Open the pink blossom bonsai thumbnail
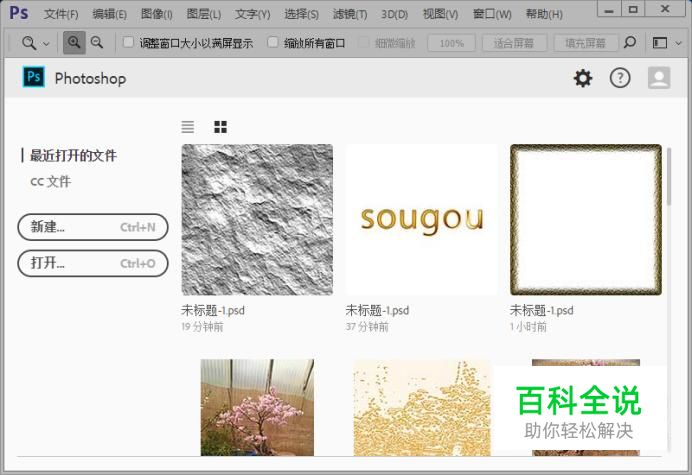 (x=257, y=407)
